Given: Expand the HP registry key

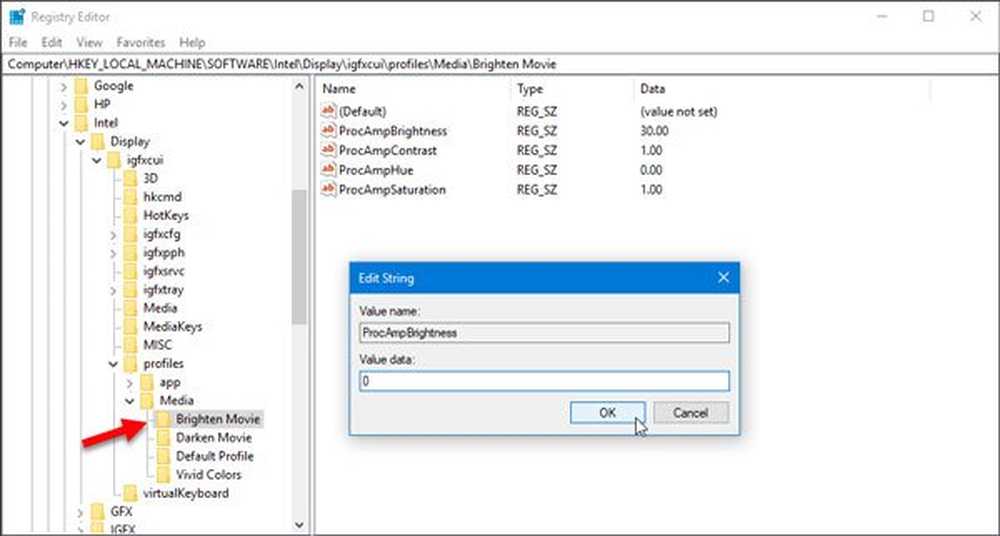Looking at the screenshot, I should click(64, 105).
